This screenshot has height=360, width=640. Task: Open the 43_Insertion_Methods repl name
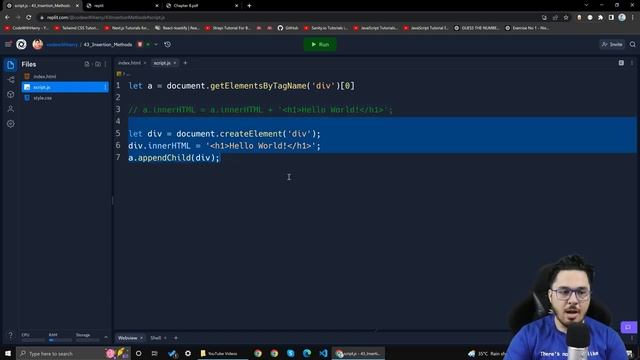click(x=108, y=44)
